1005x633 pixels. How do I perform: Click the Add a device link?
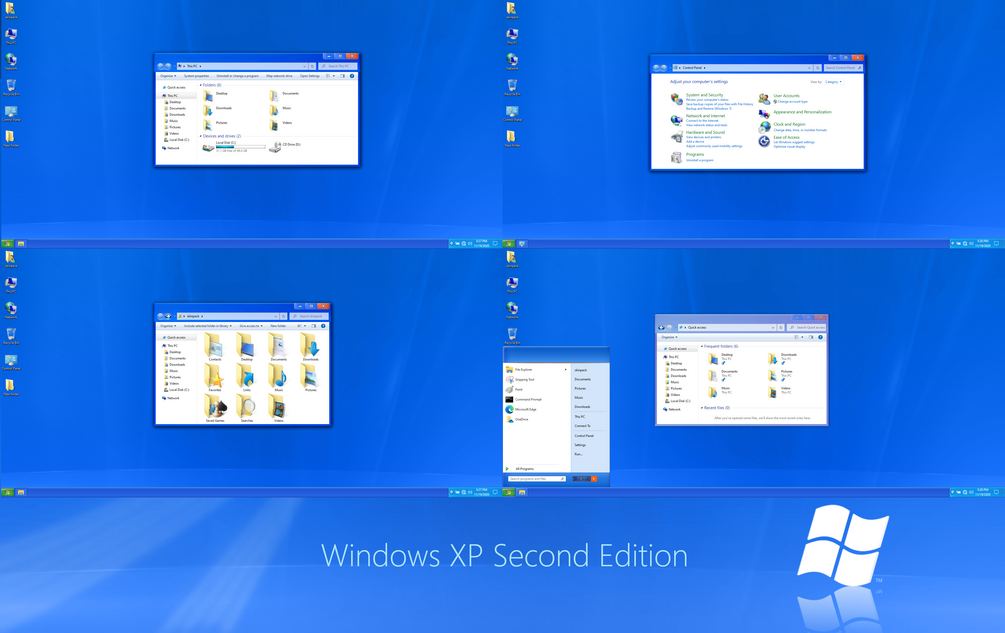[695, 142]
